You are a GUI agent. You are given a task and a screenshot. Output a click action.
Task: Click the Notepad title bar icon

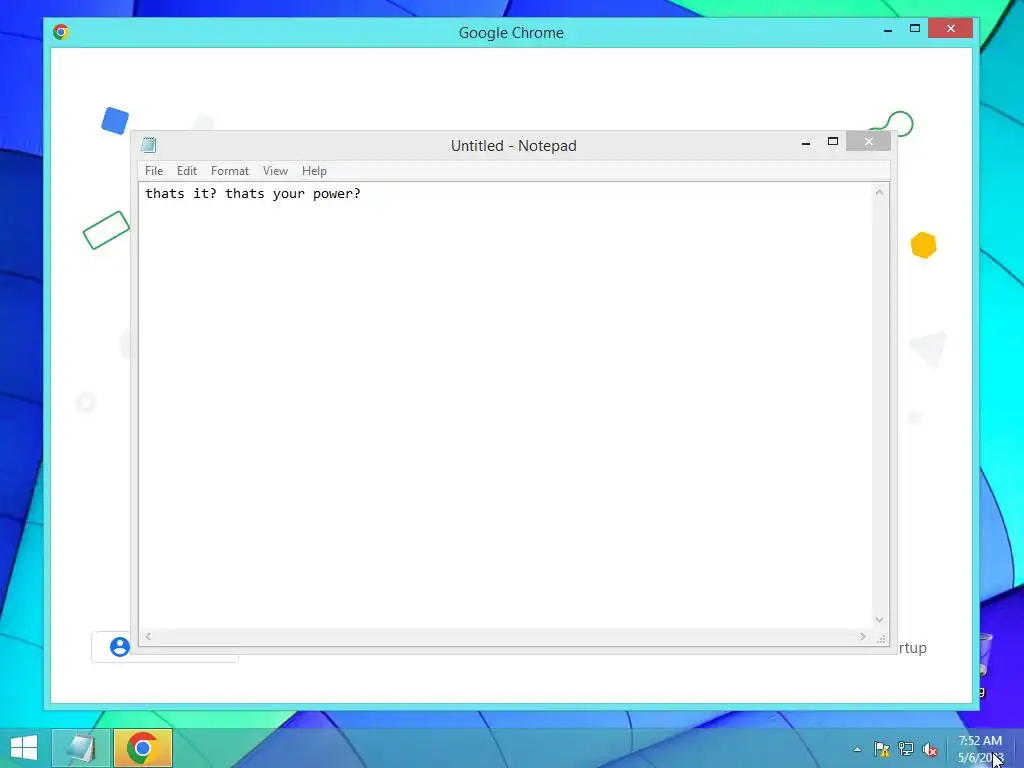click(x=149, y=145)
